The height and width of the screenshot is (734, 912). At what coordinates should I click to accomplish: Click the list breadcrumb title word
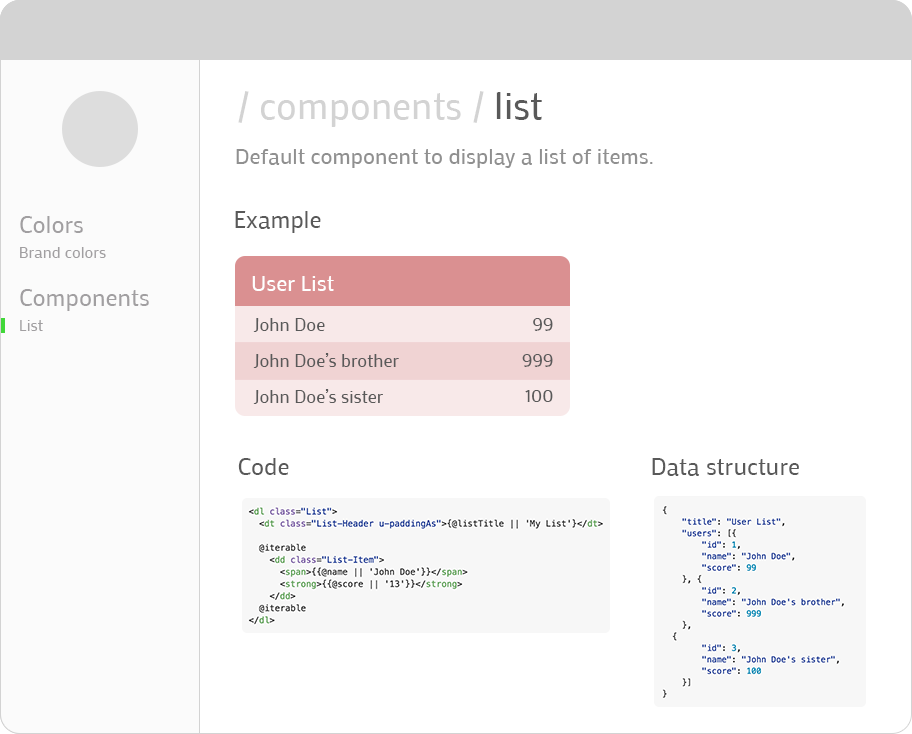point(518,107)
